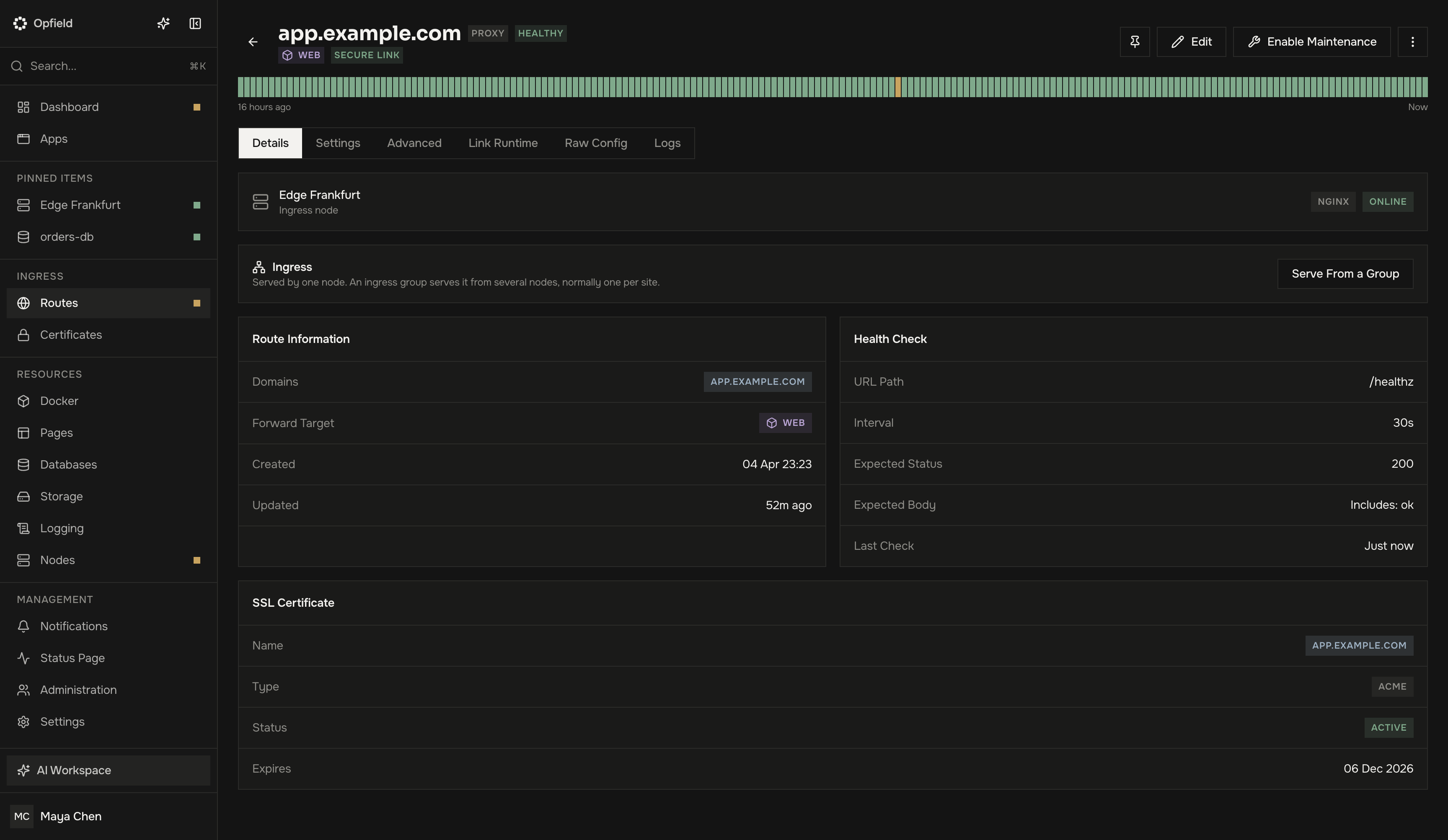The width and height of the screenshot is (1448, 840).
Task: Click the orange segment in uptime timeline
Action: coord(898,87)
